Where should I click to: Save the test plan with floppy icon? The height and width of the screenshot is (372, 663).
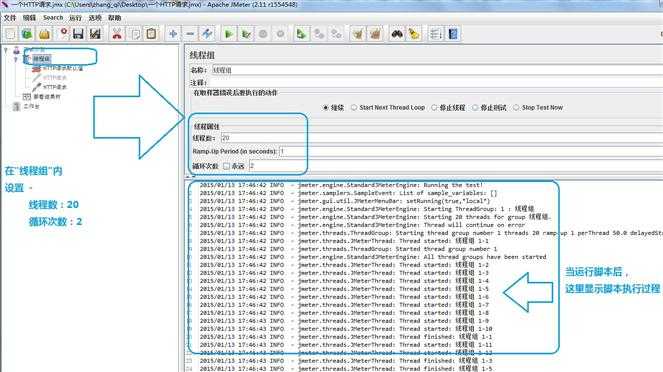coord(78,34)
